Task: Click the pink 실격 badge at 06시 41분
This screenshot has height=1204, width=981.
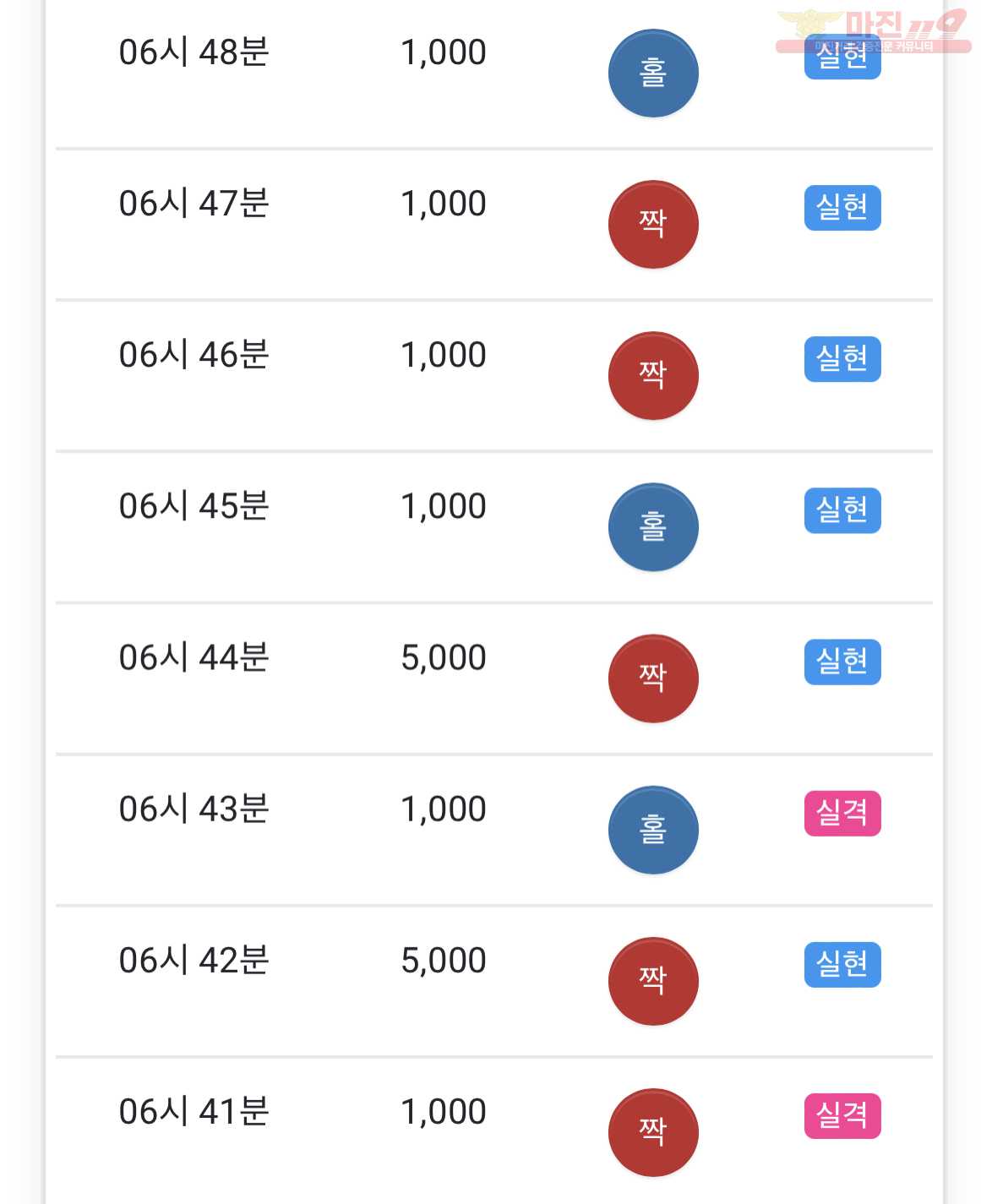Action: pyautogui.click(x=842, y=1115)
